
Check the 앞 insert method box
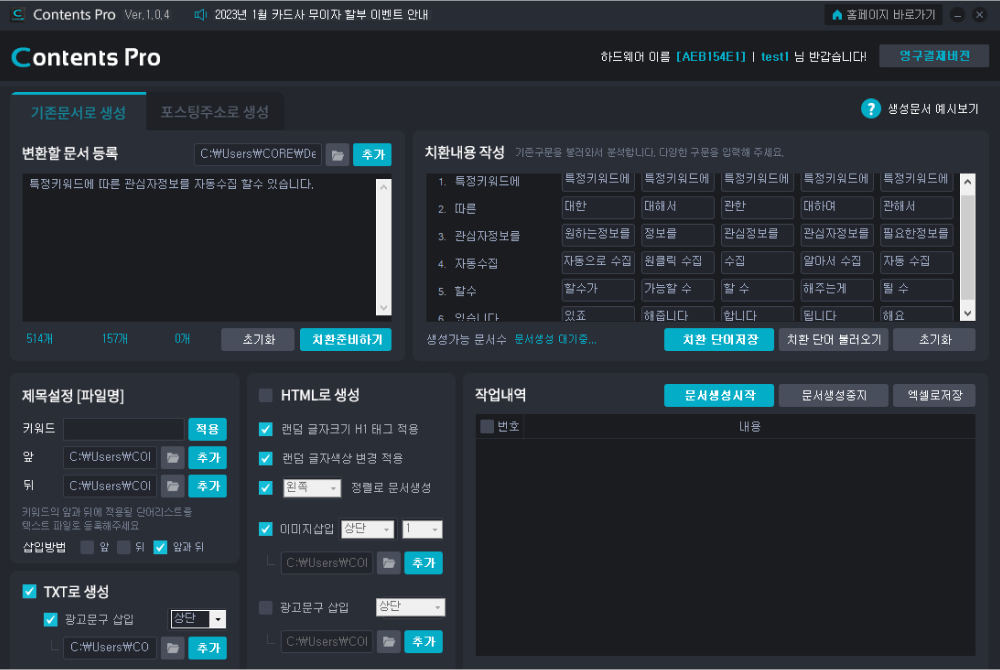click(87, 547)
